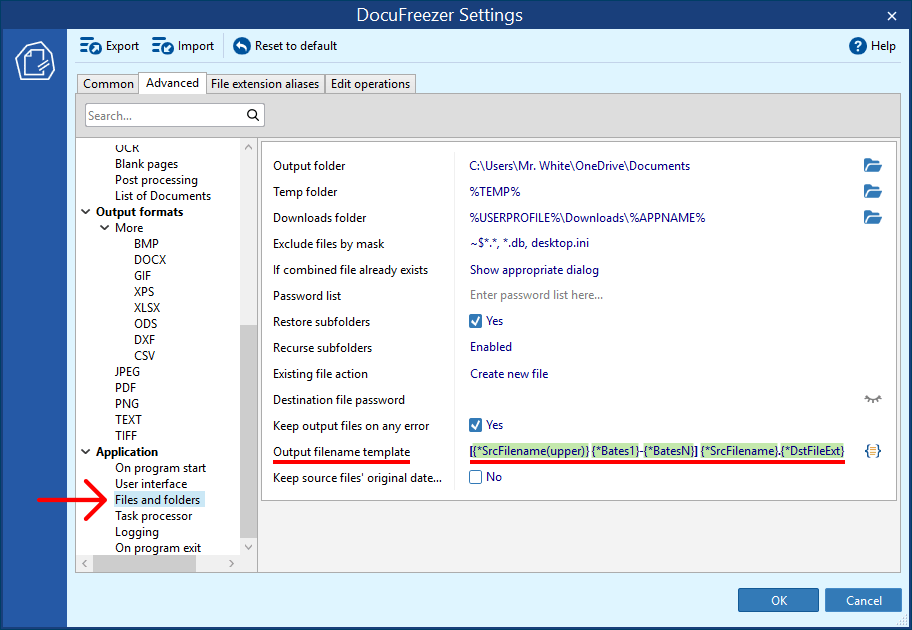The image size is (912, 630).
Task: Switch to the Common tab
Action: (108, 84)
